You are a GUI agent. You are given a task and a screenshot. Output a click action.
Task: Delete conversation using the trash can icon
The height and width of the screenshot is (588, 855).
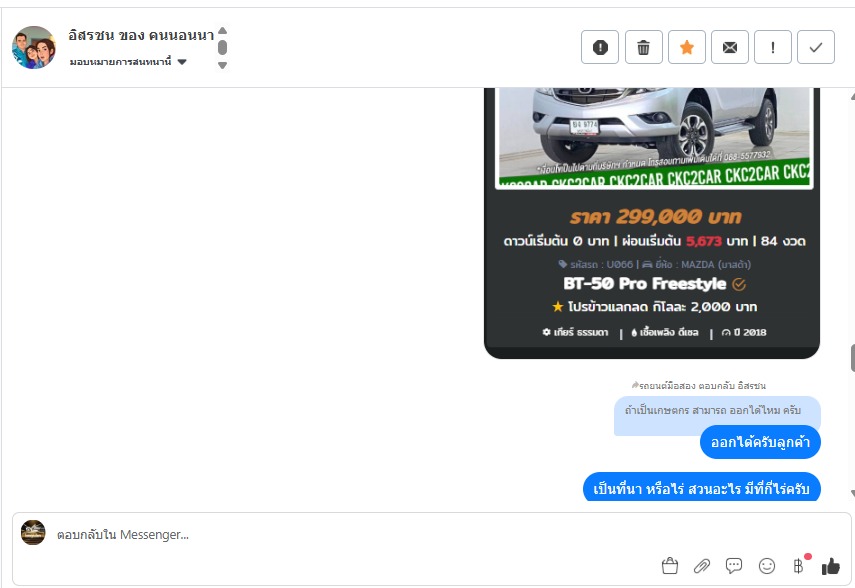(x=643, y=47)
